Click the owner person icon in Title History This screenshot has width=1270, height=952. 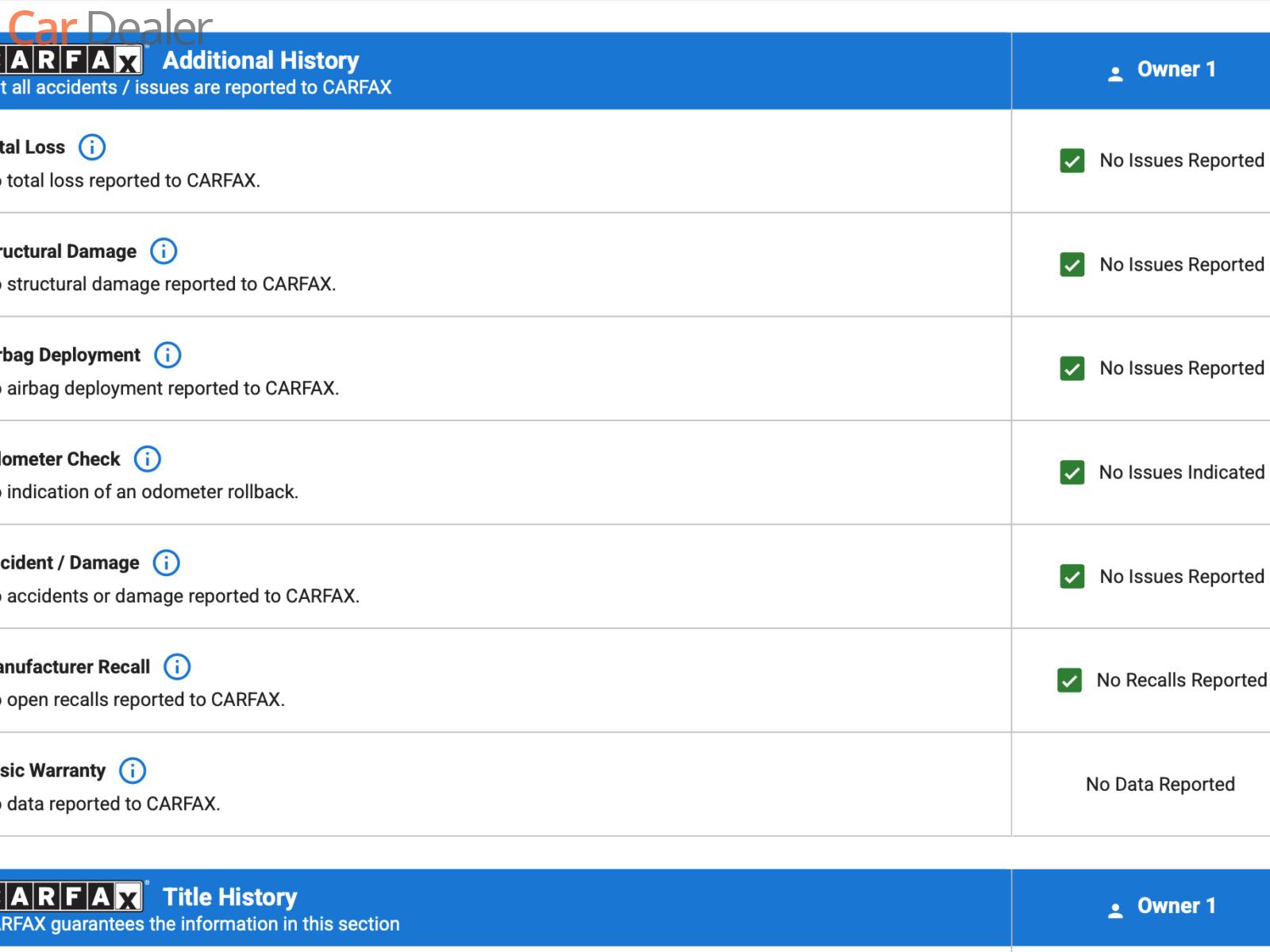pyautogui.click(x=1115, y=910)
